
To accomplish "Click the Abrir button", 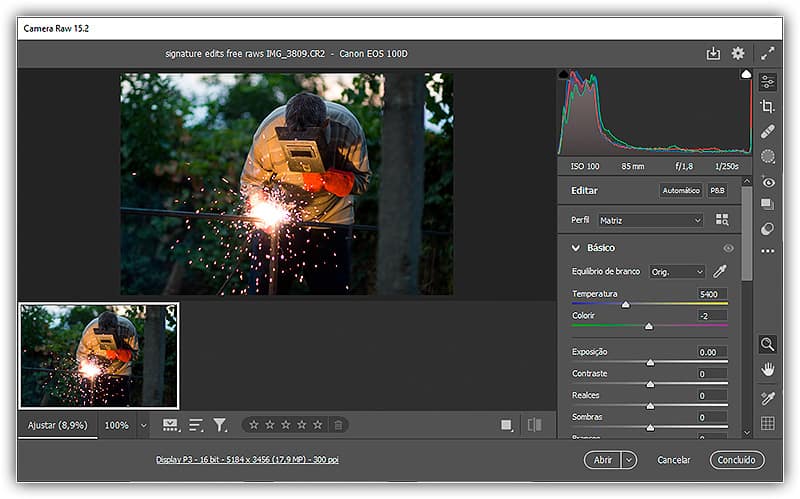I will click(x=603, y=460).
